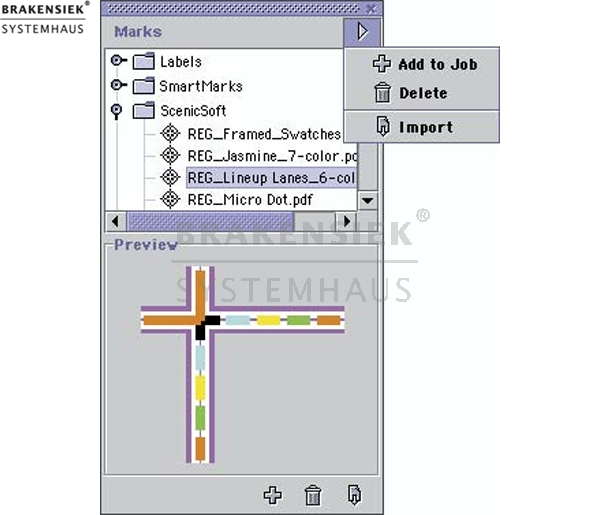Select the REG_Jasmine_7-color mark
The image size is (600, 515).
(272, 156)
